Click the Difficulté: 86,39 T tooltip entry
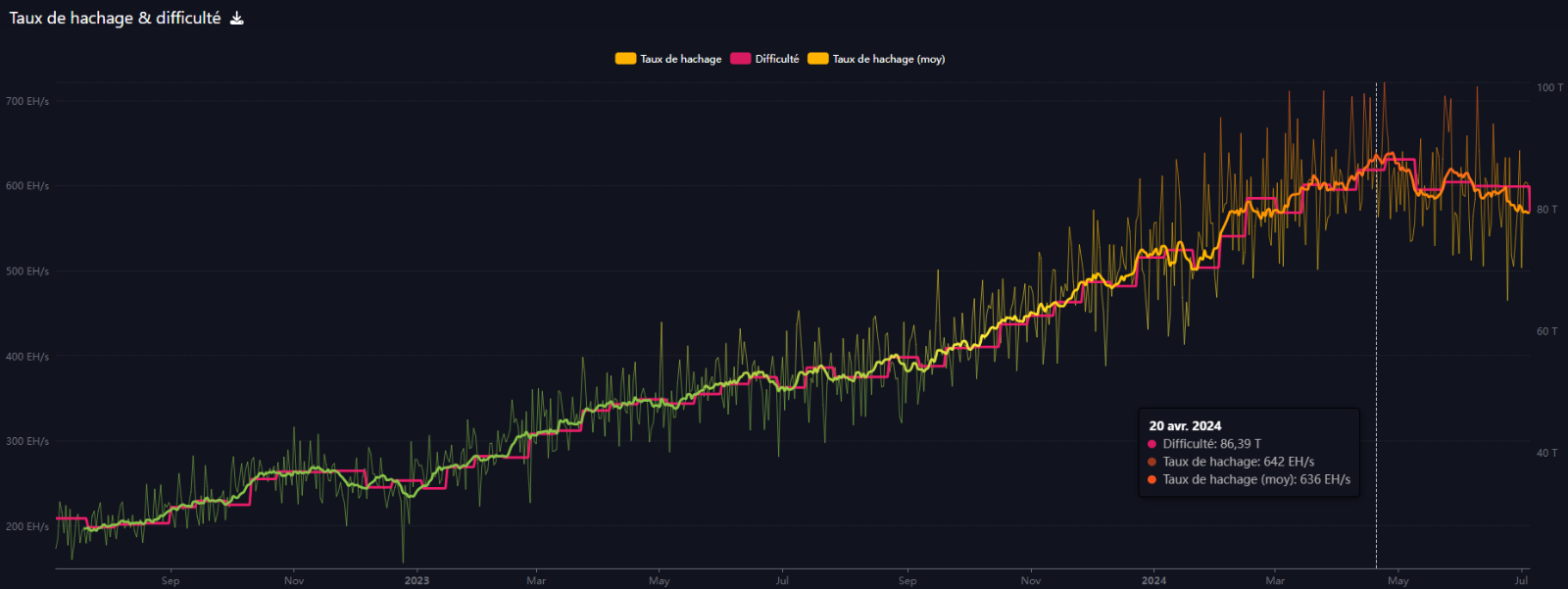Image resolution: width=1568 pixels, height=589 pixels. pyautogui.click(x=1211, y=444)
